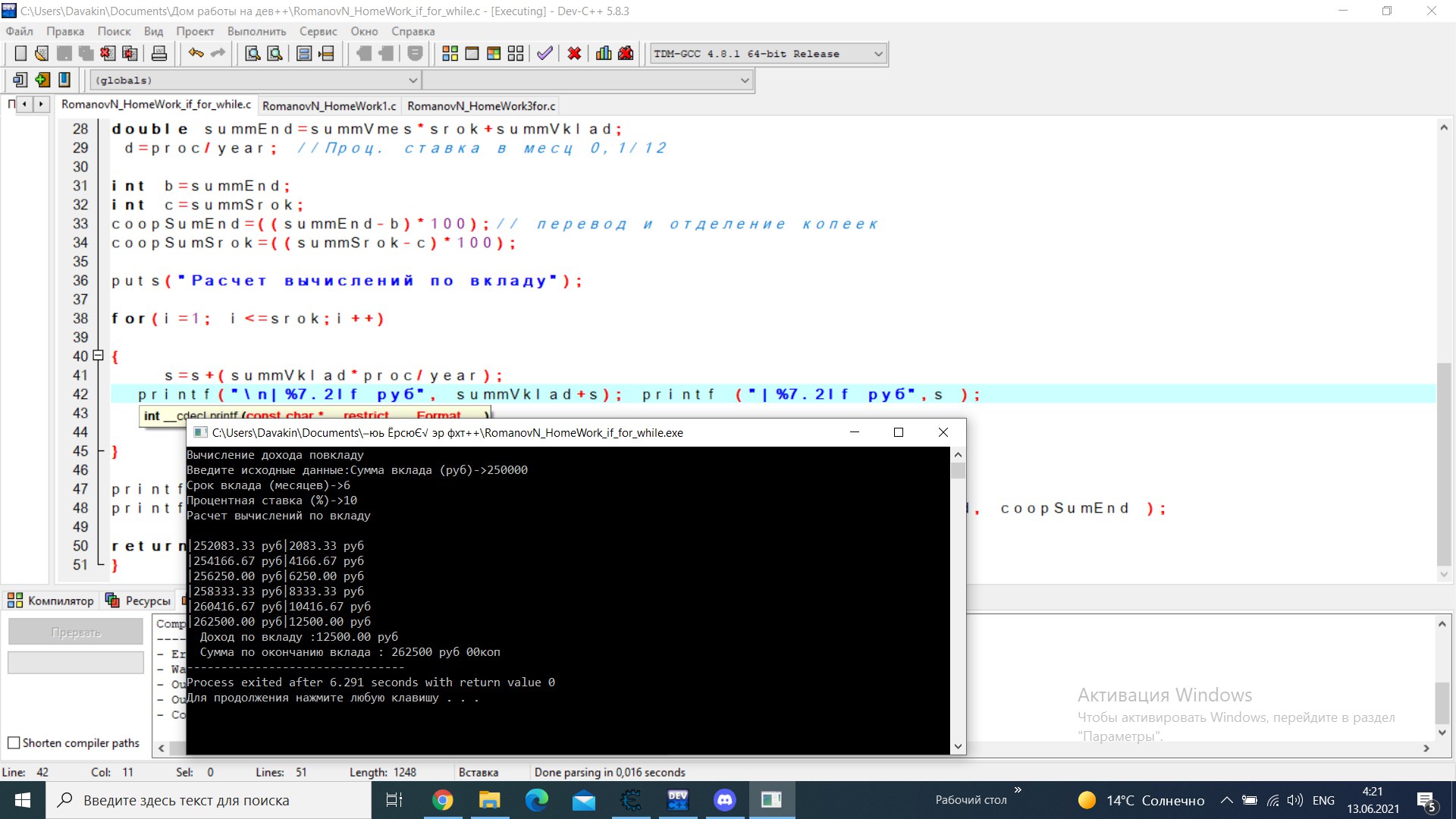
Task: Switch to RomanovN_HomeWork3for.c tab
Action: [481, 106]
